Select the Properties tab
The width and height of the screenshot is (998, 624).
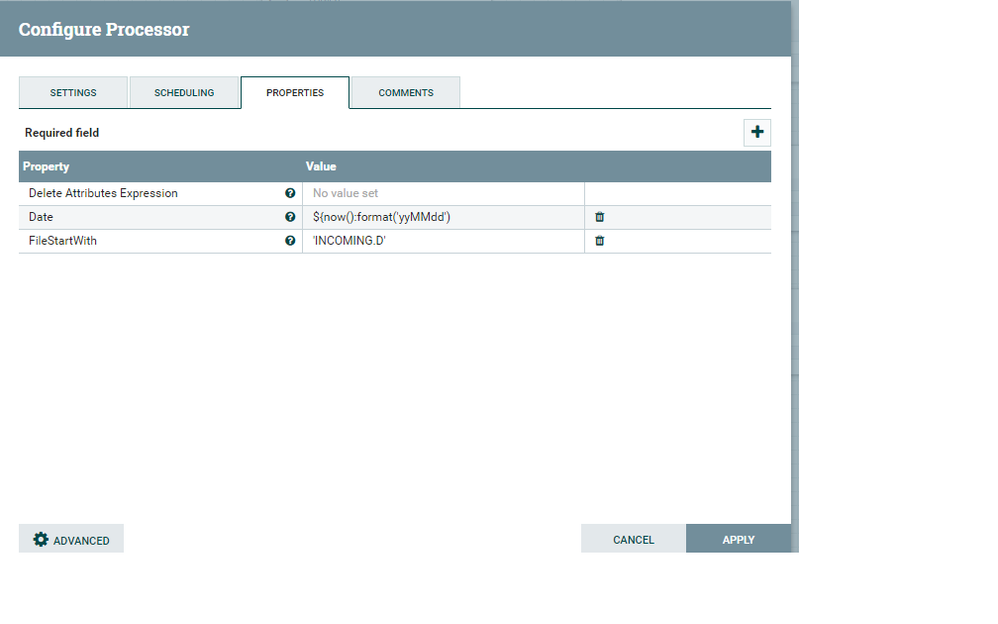pyautogui.click(x=295, y=93)
